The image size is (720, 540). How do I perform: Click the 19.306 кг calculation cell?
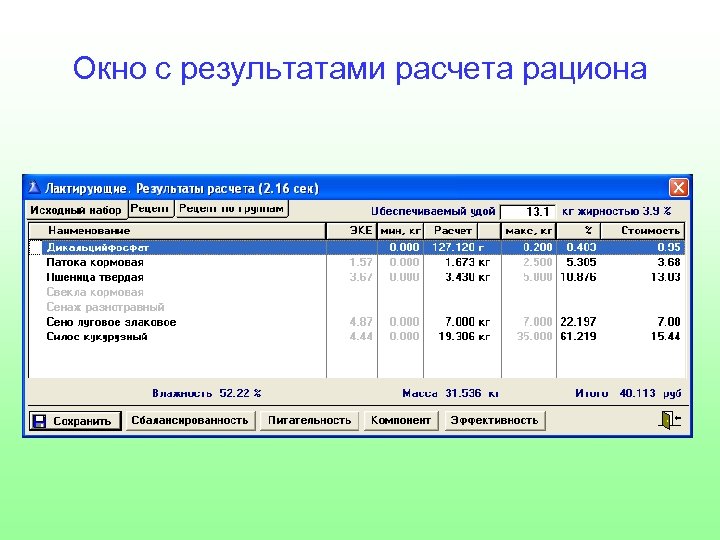pyautogui.click(x=464, y=337)
